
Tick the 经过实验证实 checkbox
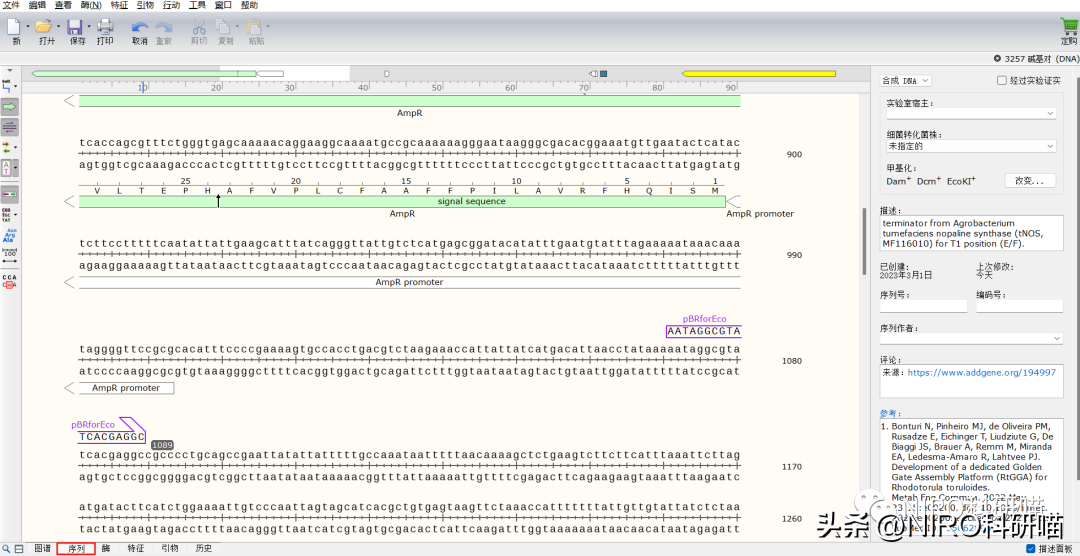pyautogui.click(x=1002, y=81)
